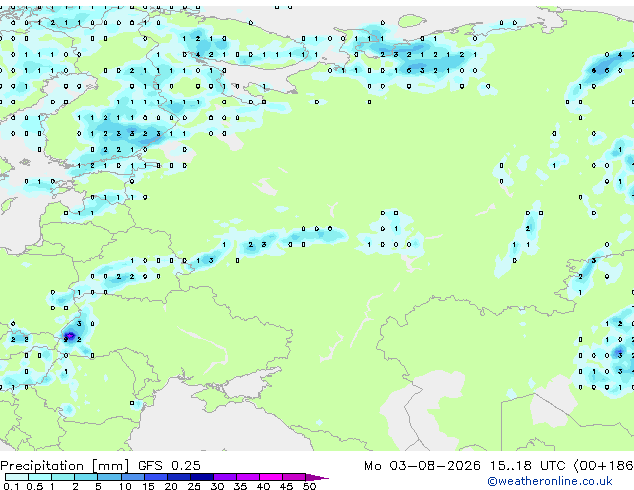Image resolution: width=634 pixels, height=490 pixels.
Task: Click the "Precipitation [mm]" title text
Action: coord(65,466)
